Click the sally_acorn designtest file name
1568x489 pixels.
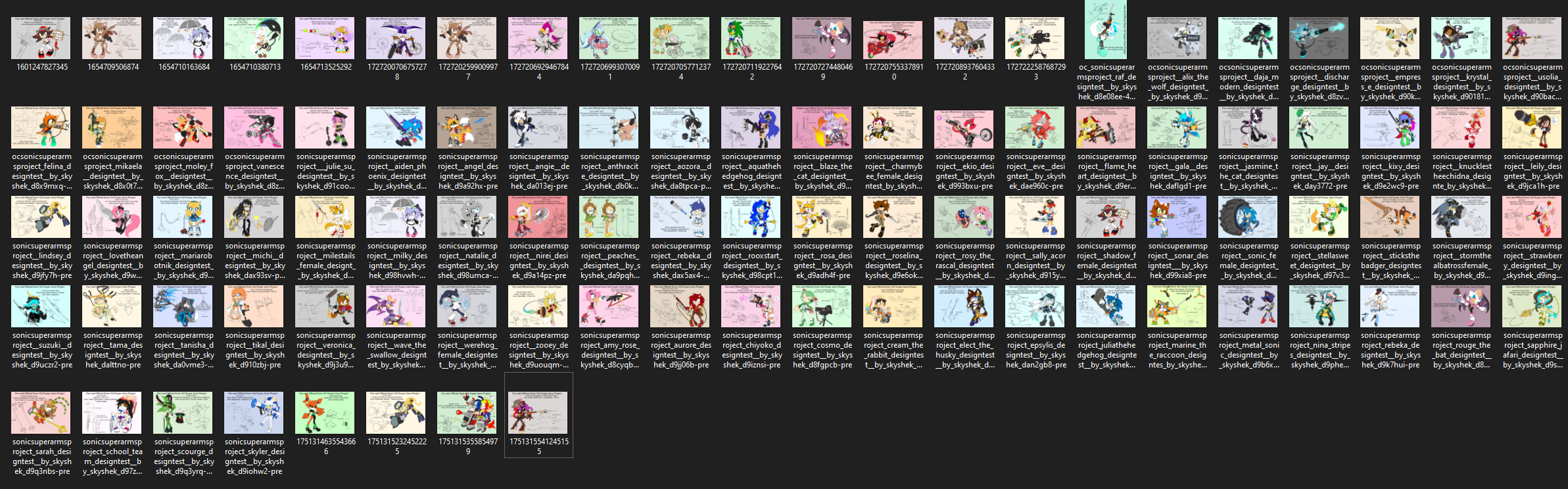coord(1036,260)
